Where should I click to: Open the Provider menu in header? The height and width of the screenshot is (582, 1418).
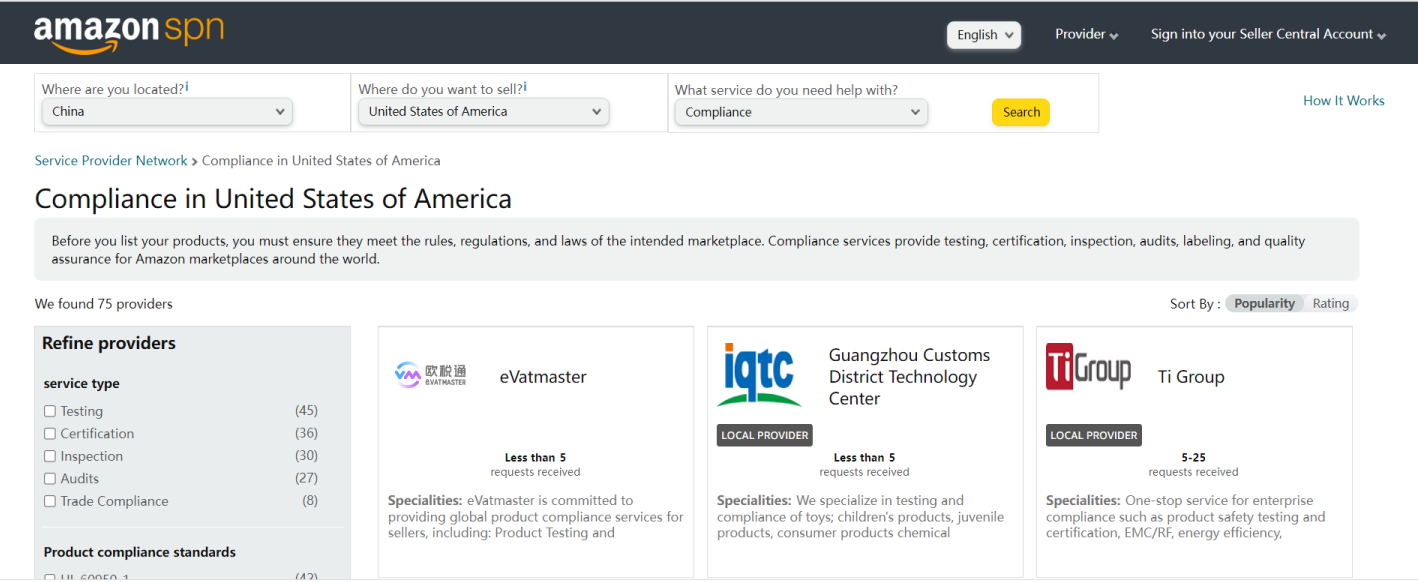[1086, 34]
